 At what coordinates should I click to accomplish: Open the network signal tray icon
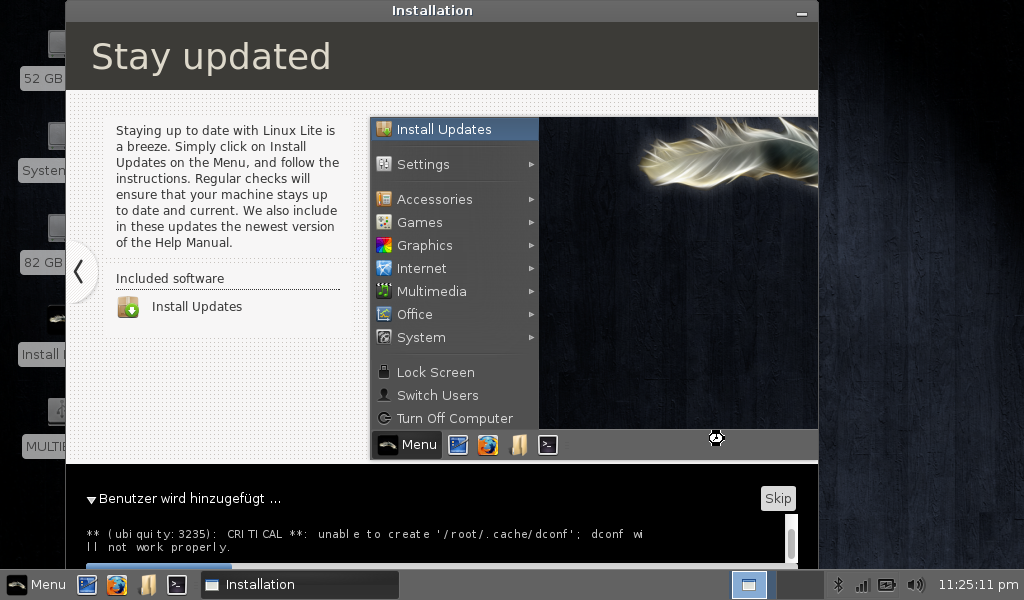[862, 585]
